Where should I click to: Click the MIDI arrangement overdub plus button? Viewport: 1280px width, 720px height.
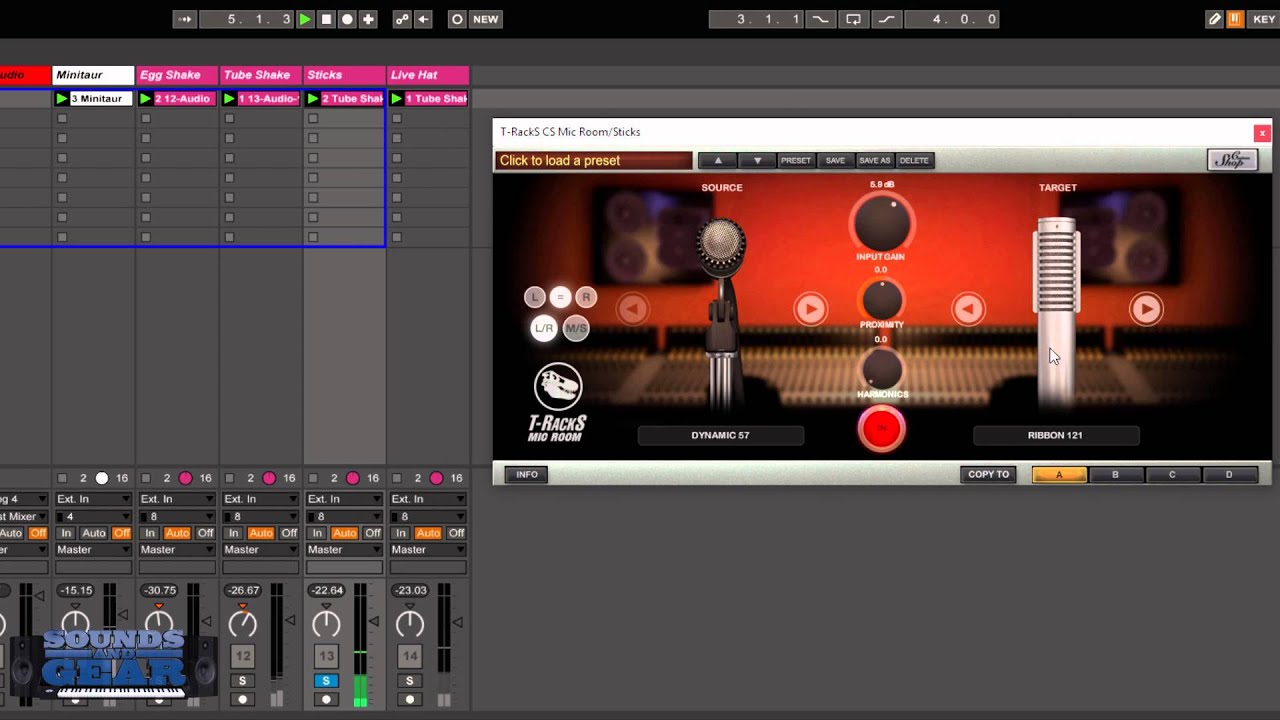coord(368,19)
